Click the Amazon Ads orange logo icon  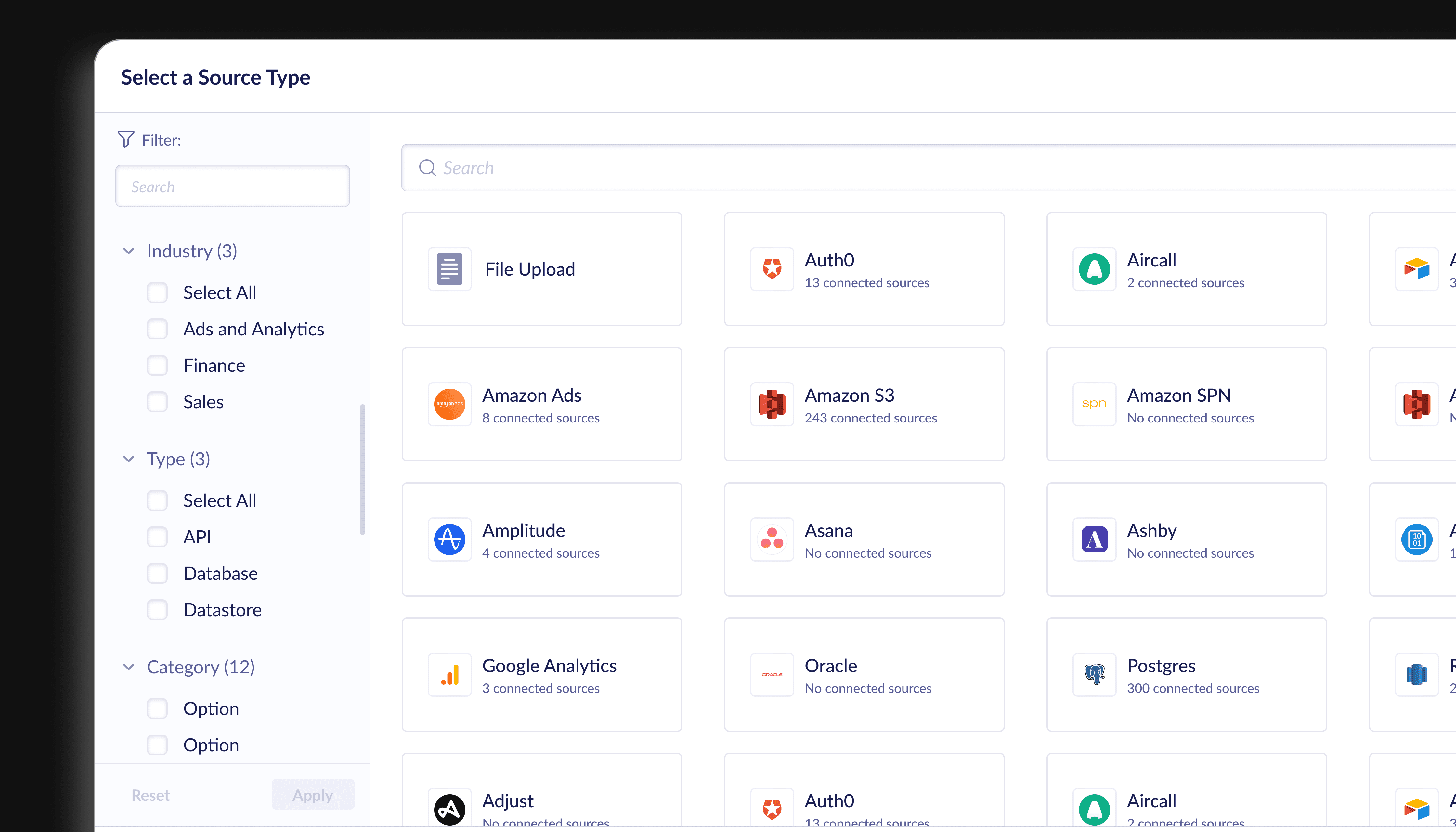[x=449, y=404]
